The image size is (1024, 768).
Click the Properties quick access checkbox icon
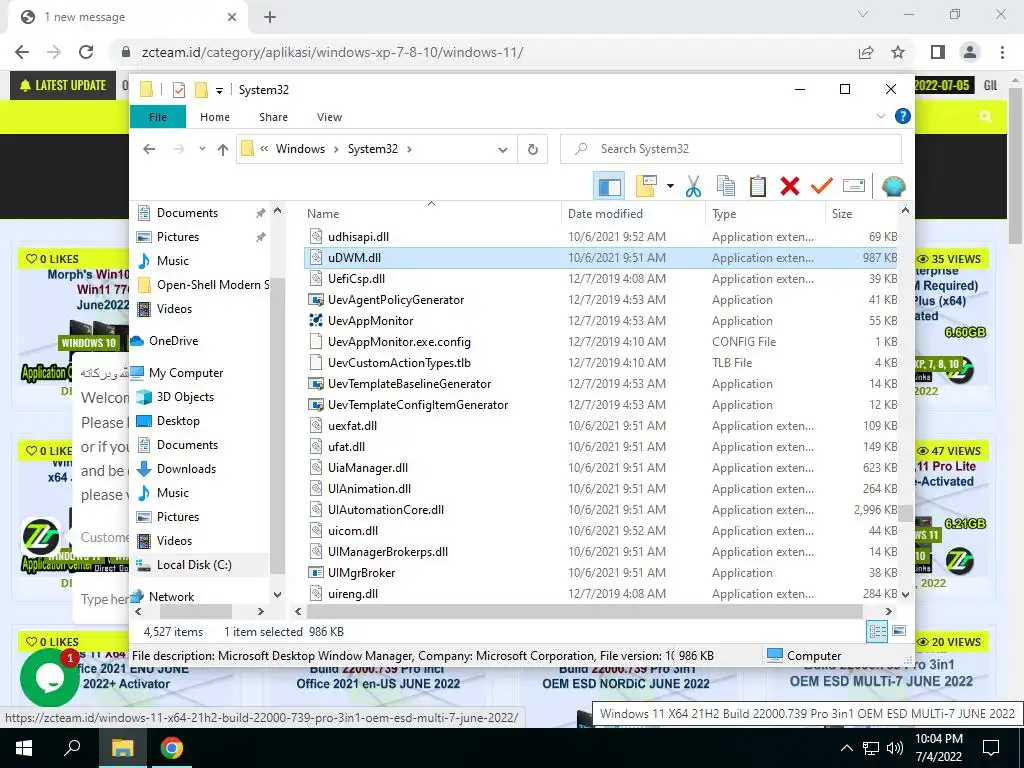[178, 90]
